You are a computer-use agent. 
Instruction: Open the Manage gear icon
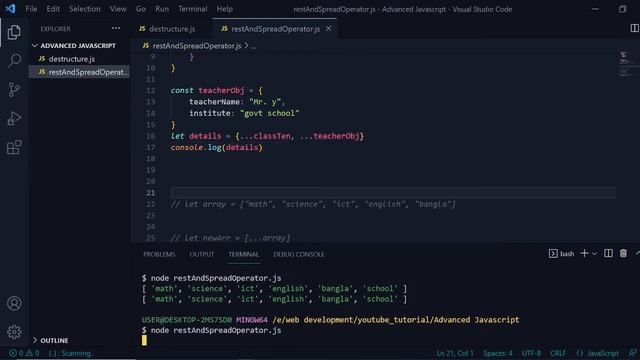click(14, 332)
